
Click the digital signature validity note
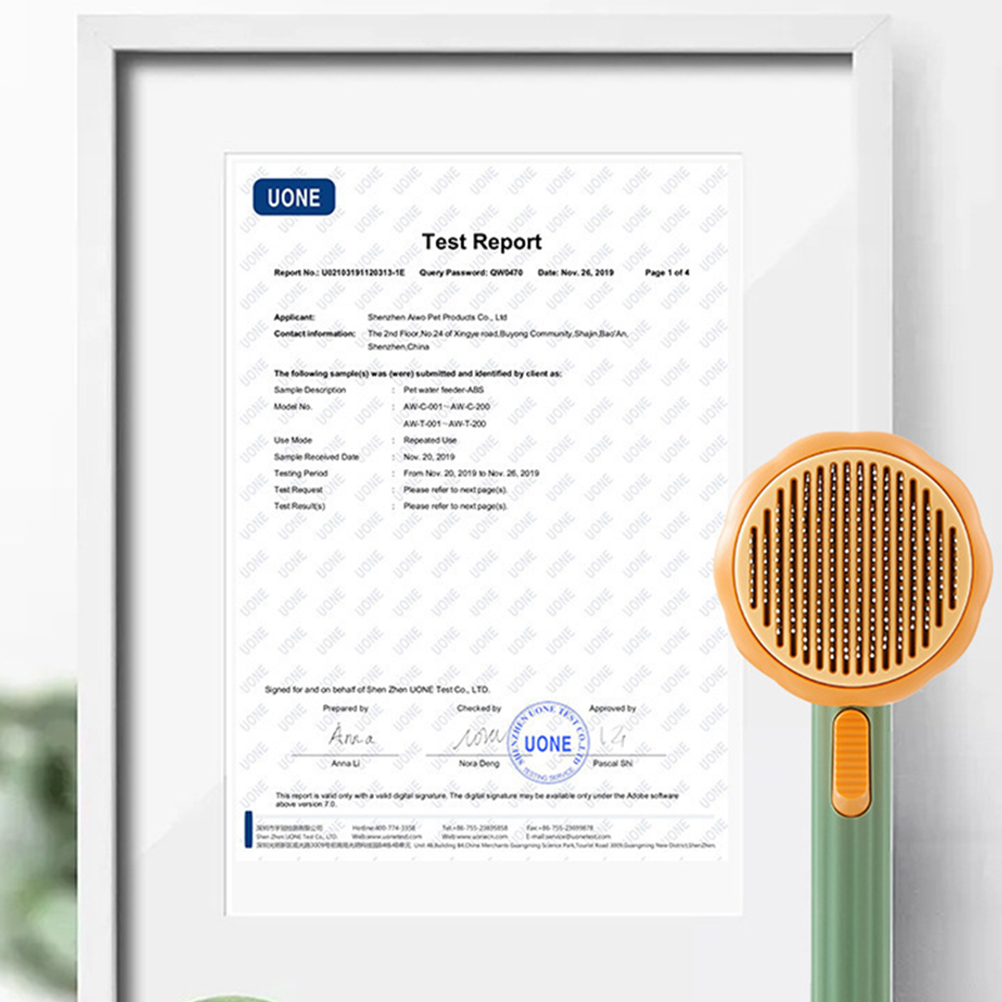476,799
